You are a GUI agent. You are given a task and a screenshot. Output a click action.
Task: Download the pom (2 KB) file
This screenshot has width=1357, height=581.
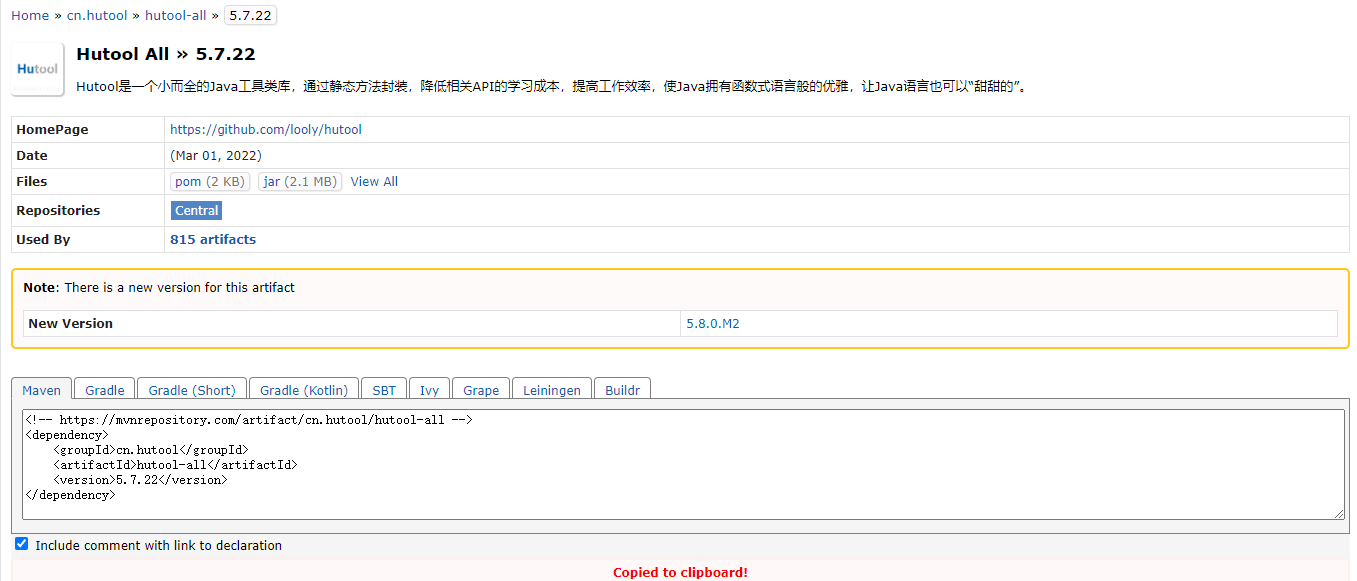tap(210, 181)
